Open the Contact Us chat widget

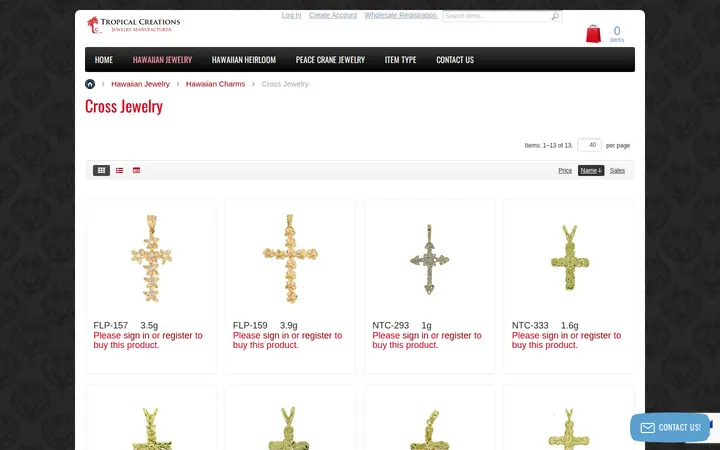click(x=670, y=428)
